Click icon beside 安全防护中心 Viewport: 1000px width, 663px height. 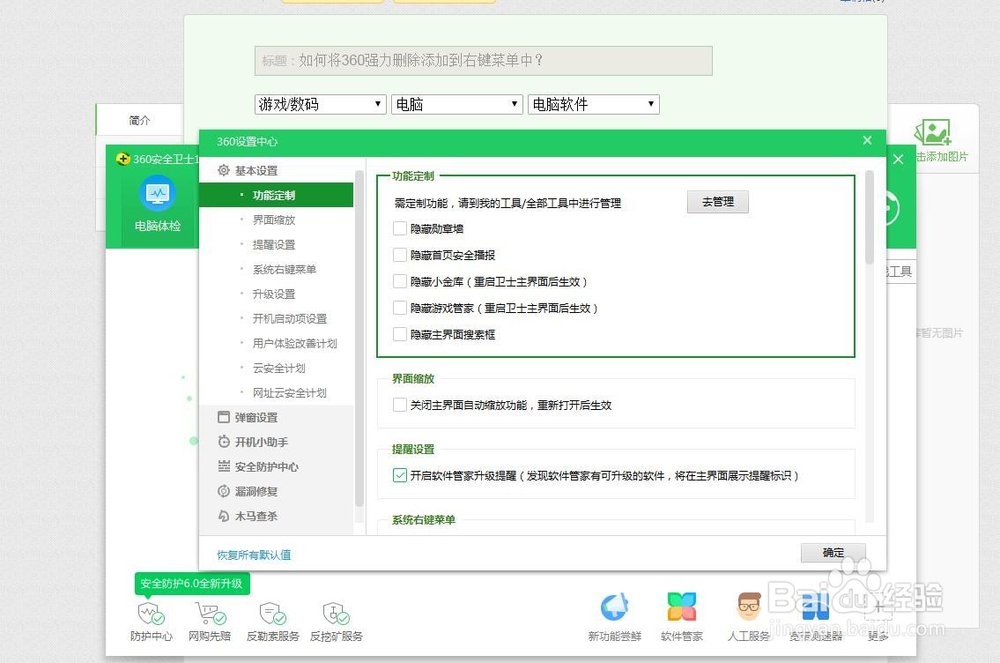[x=223, y=467]
